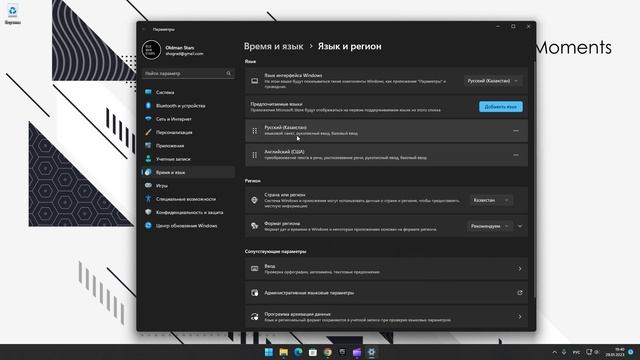Screen dimensions: 640x360
Task: Open the Recycle Bin on desktop
Action: click(13, 14)
